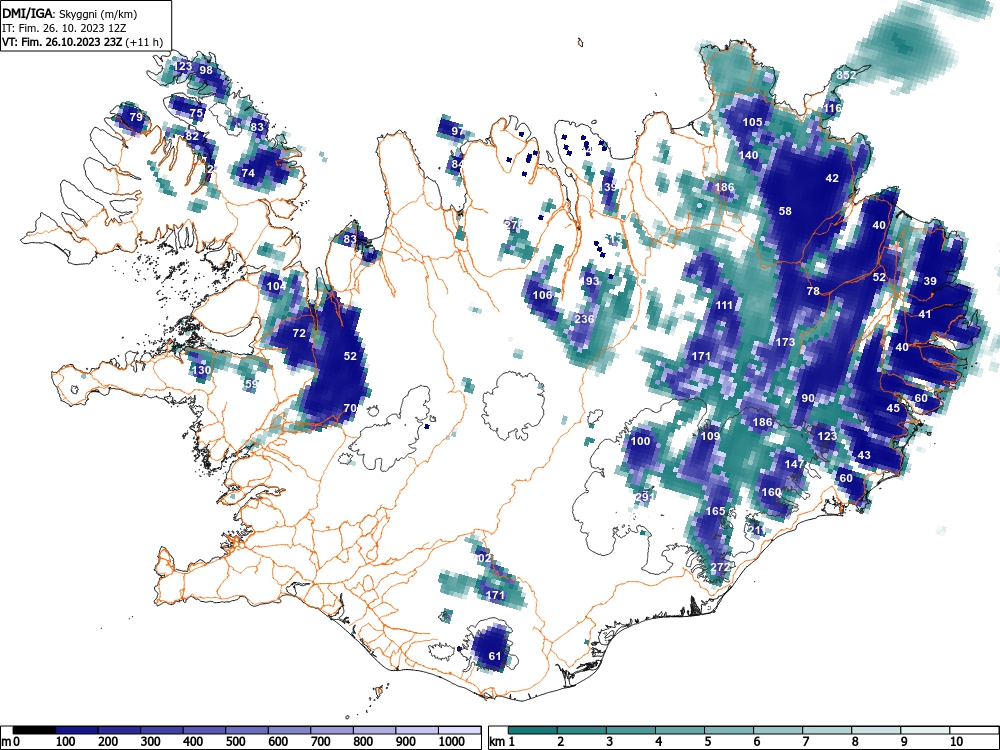The image size is (1000, 750).
Task: Click the visibility value '98' in the Westfjords
Action: (x=206, y=70)
